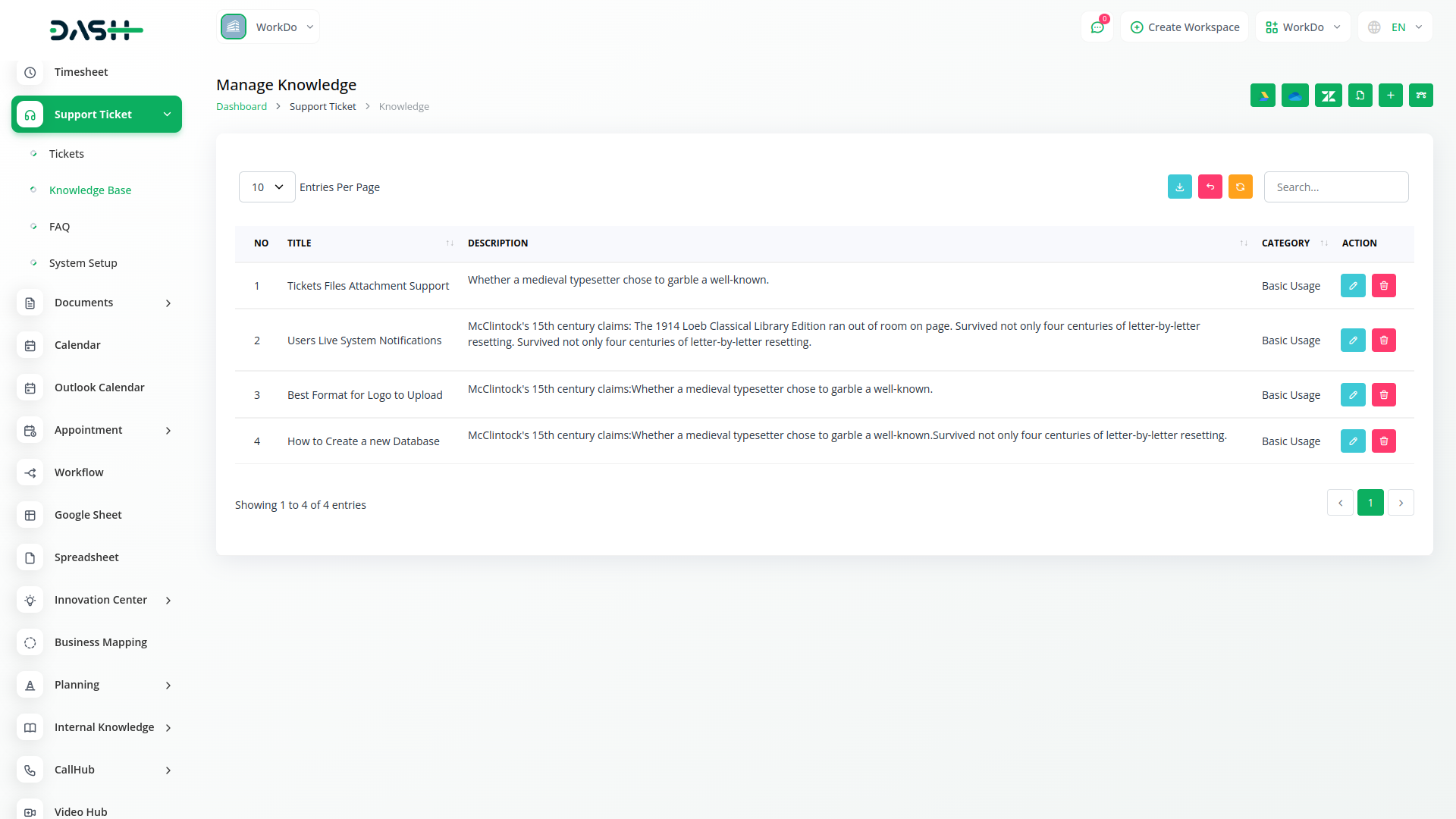Click the Google Sheet sidebar icon
The image size is (1456, 819).
pos(30,515)
